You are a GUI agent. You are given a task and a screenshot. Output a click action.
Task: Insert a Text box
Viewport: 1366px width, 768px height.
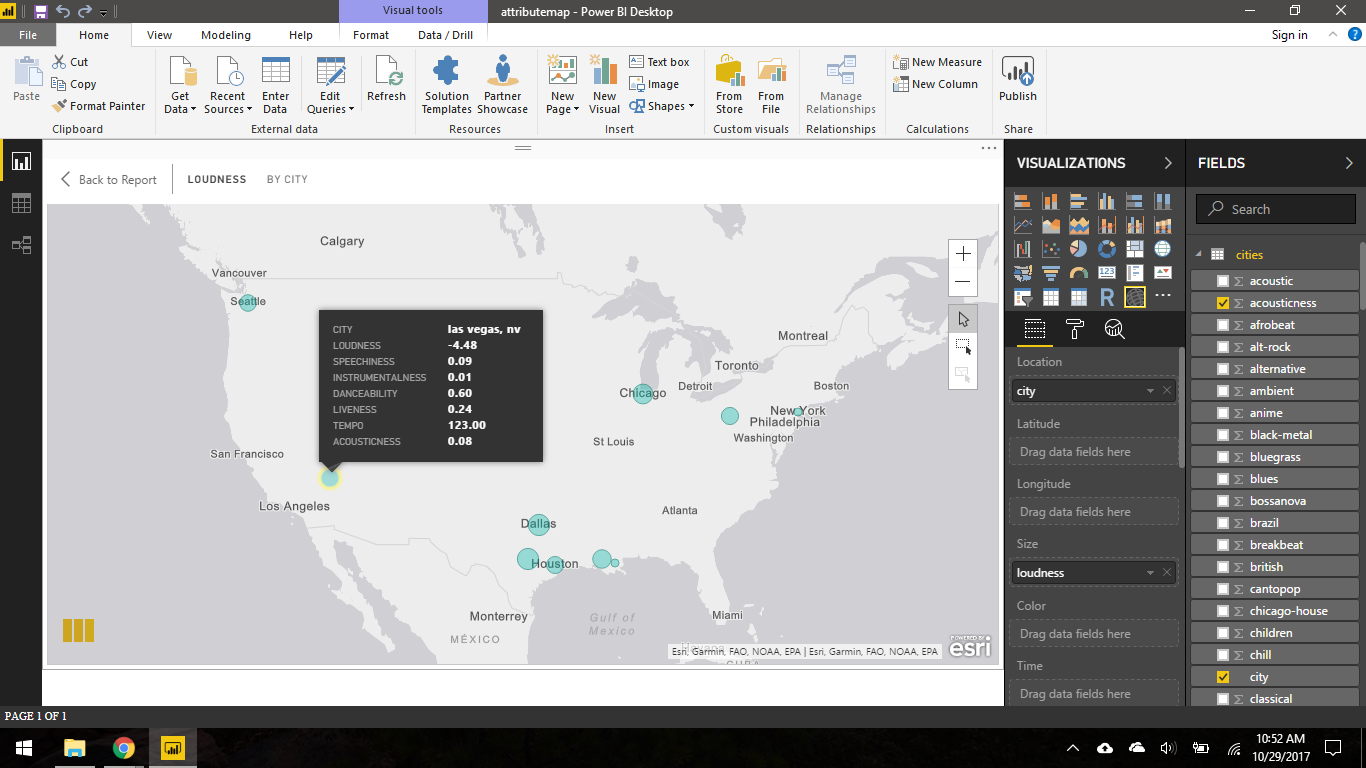click(x=659, y=62)
